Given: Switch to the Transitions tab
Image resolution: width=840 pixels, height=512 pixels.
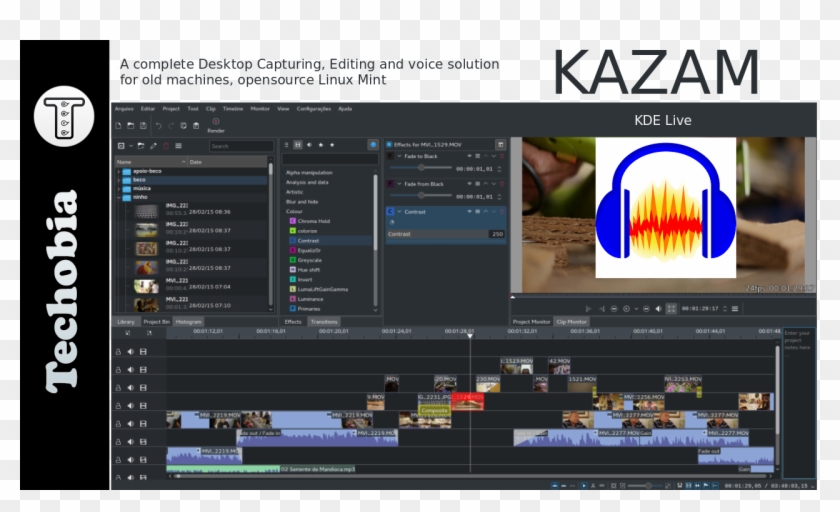Looking at the screenshot, I should pyautogui.click(x=324, y=322).
